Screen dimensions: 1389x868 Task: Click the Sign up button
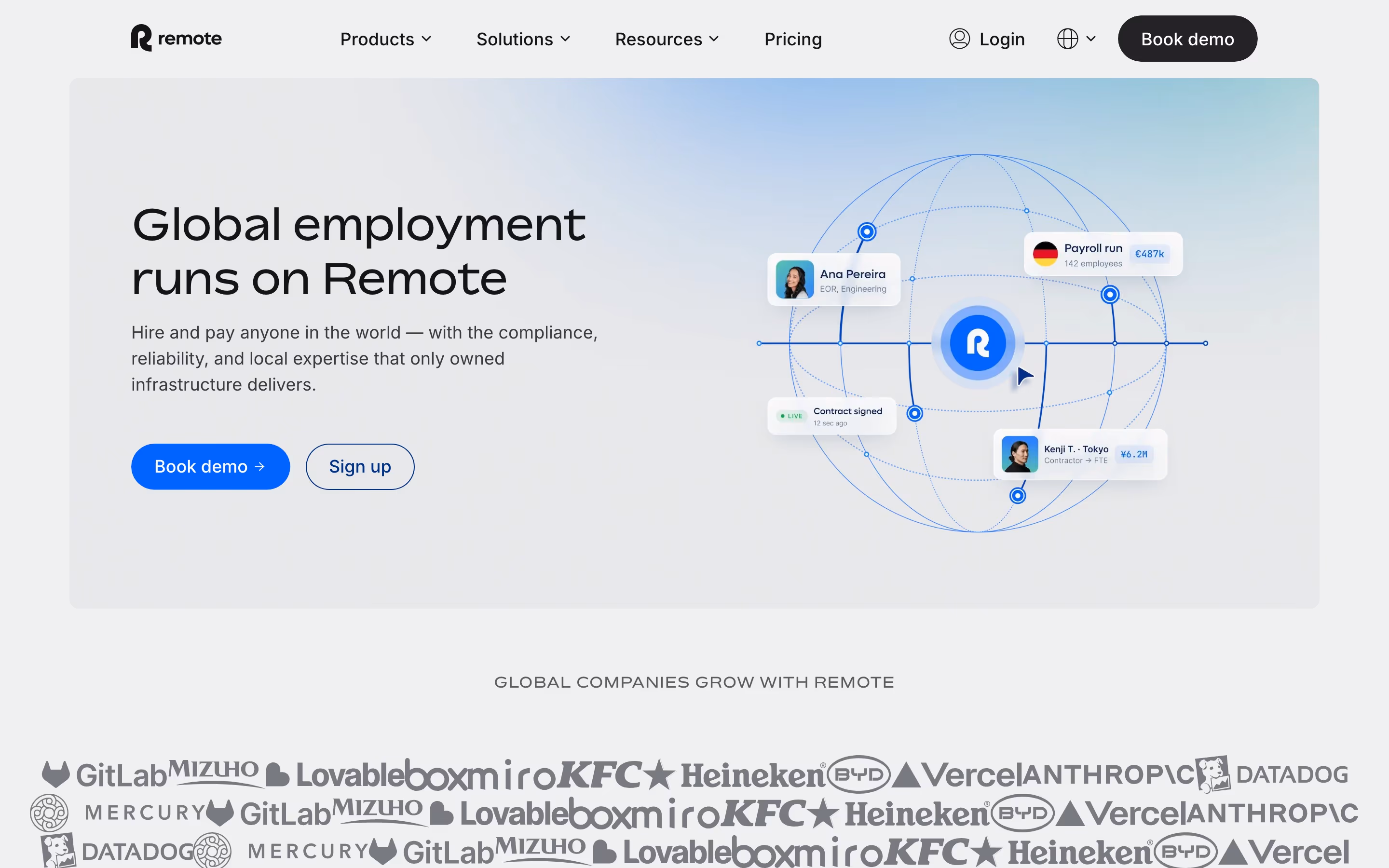pos(360,466)
